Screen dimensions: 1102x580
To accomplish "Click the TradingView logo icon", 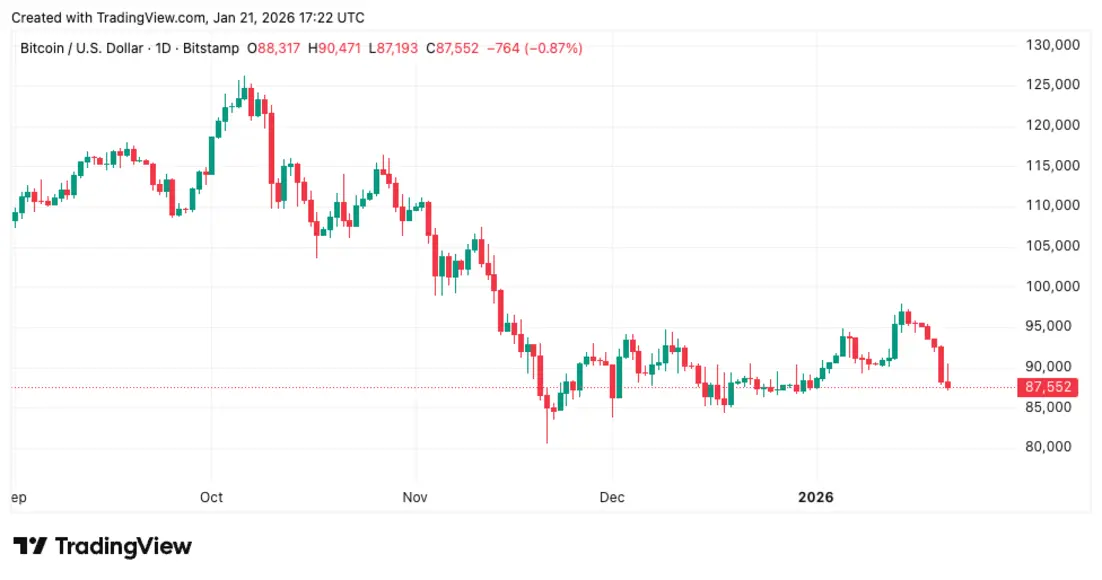I will click(x=30, y=546).
